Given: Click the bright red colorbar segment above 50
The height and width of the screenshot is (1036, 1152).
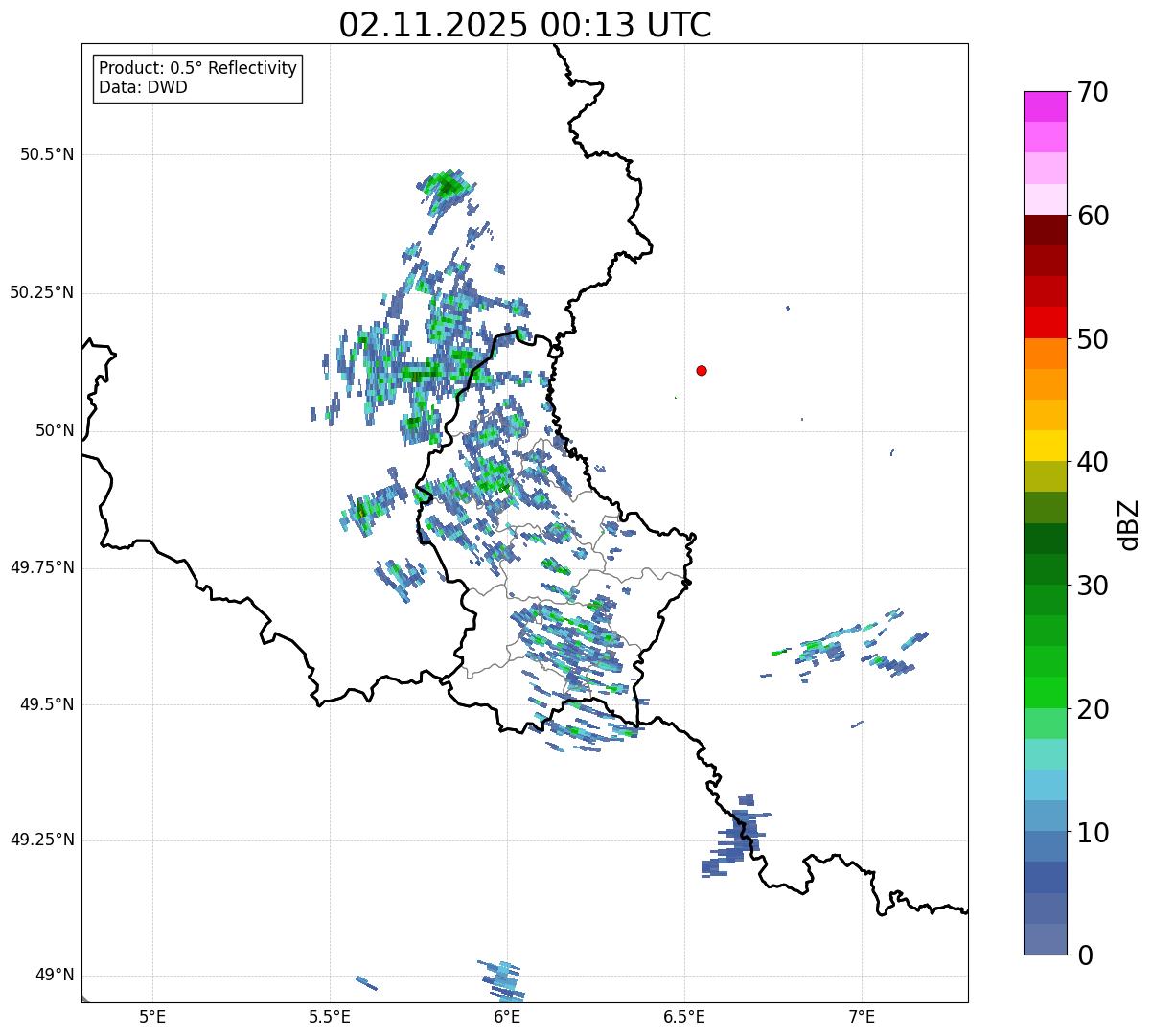Looking at the screenshot, I should tap(1045, 323).
